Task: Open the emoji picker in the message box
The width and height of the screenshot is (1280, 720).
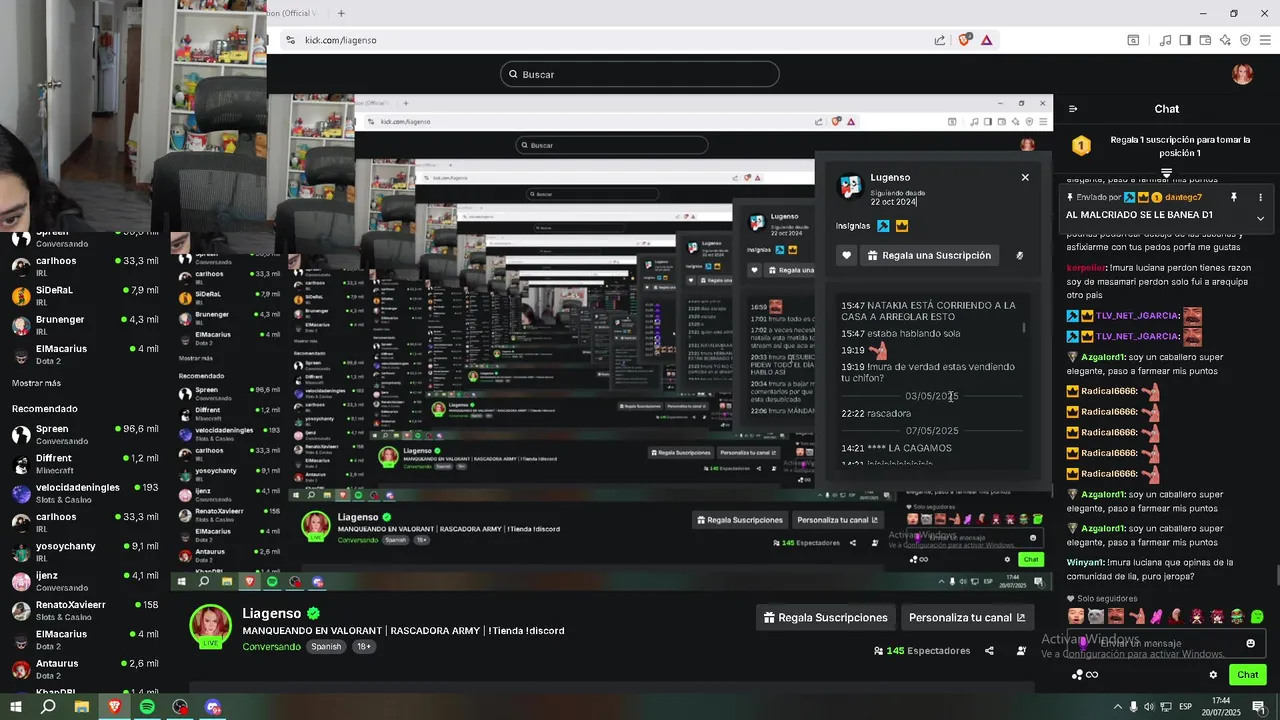Action: click(x=1250, y=643)
